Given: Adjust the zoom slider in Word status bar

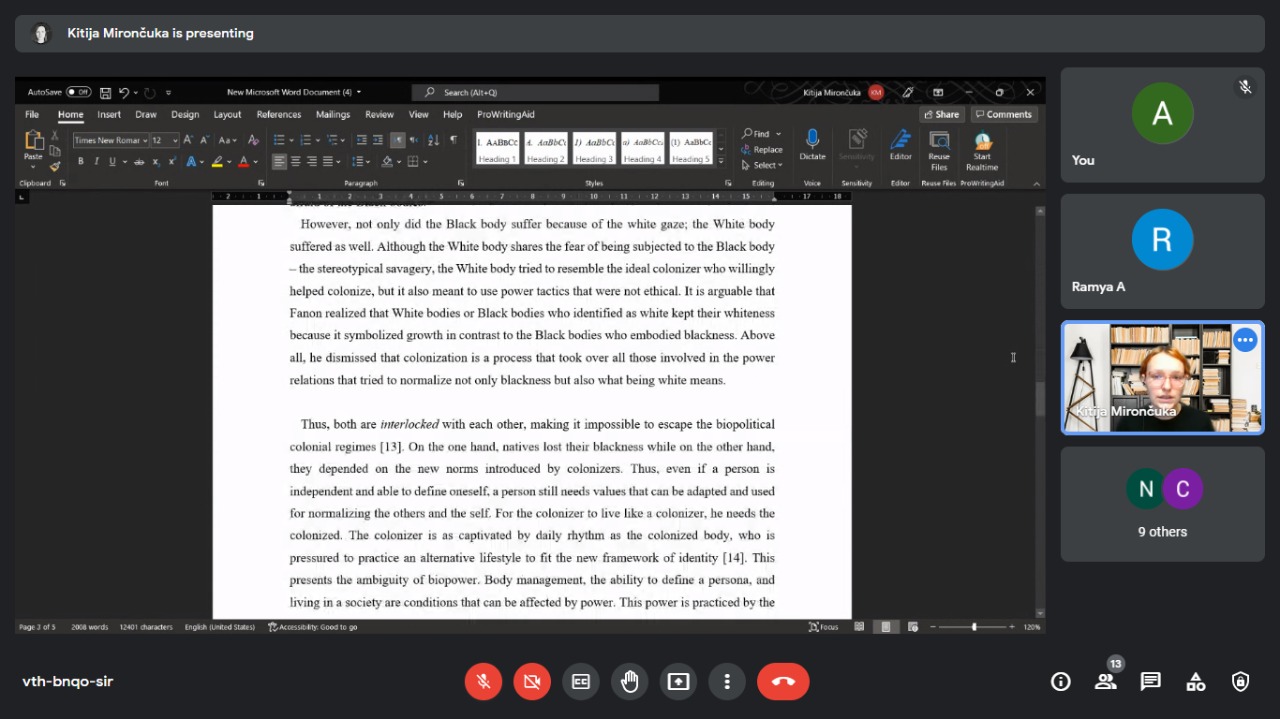Looking at the screenshot, I should [974, 627].
